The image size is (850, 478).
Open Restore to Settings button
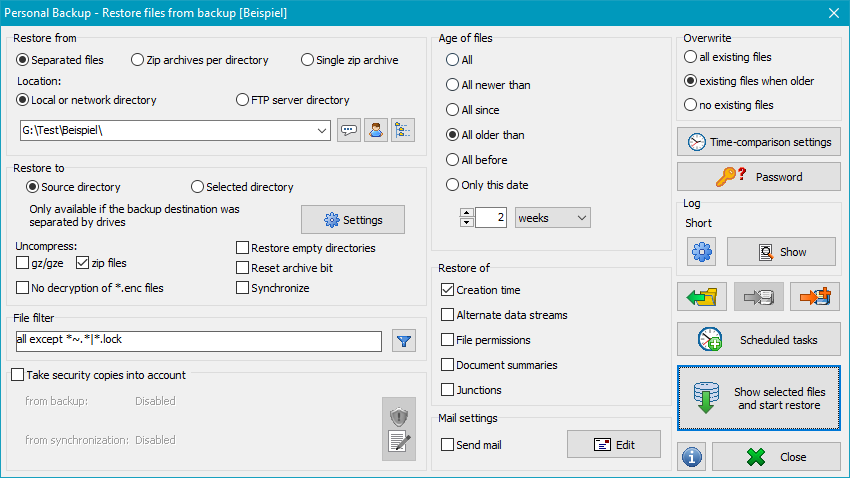(x=353, y=220)
